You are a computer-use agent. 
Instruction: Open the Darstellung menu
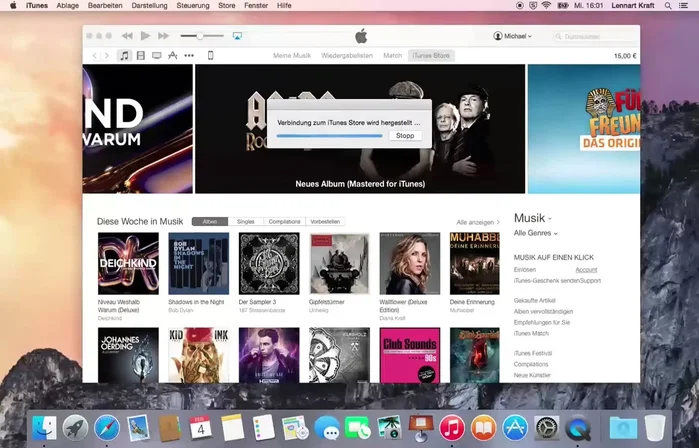149,5
